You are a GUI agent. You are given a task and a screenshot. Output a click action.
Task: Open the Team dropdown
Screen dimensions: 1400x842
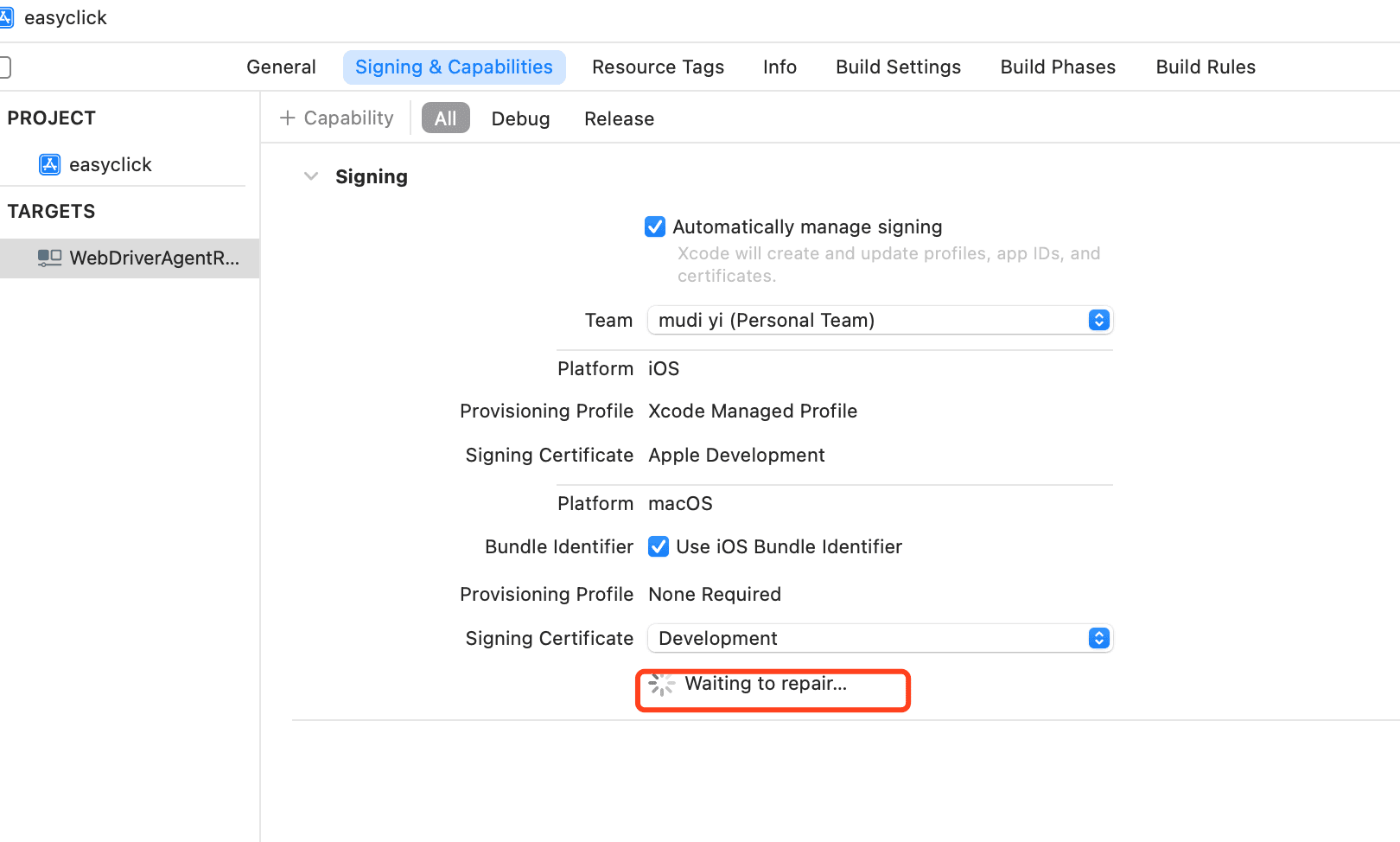[x=880, y=320]
